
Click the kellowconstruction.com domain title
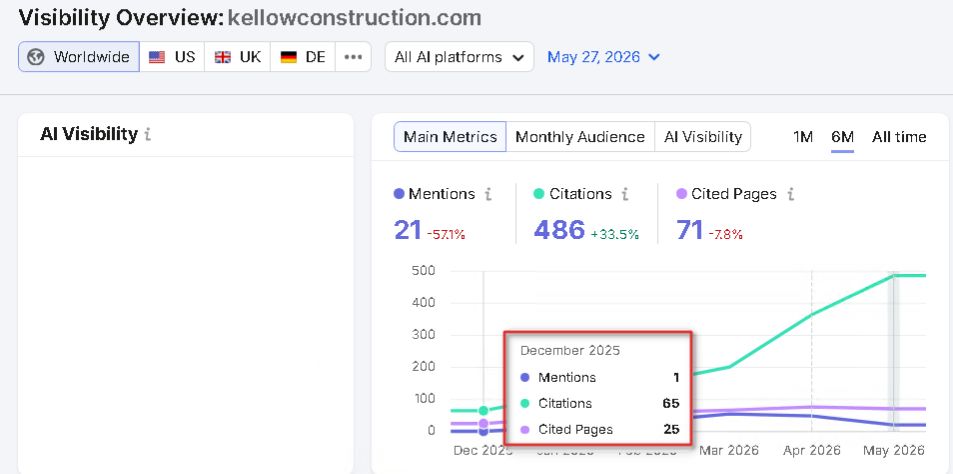(x=354, y=18)
